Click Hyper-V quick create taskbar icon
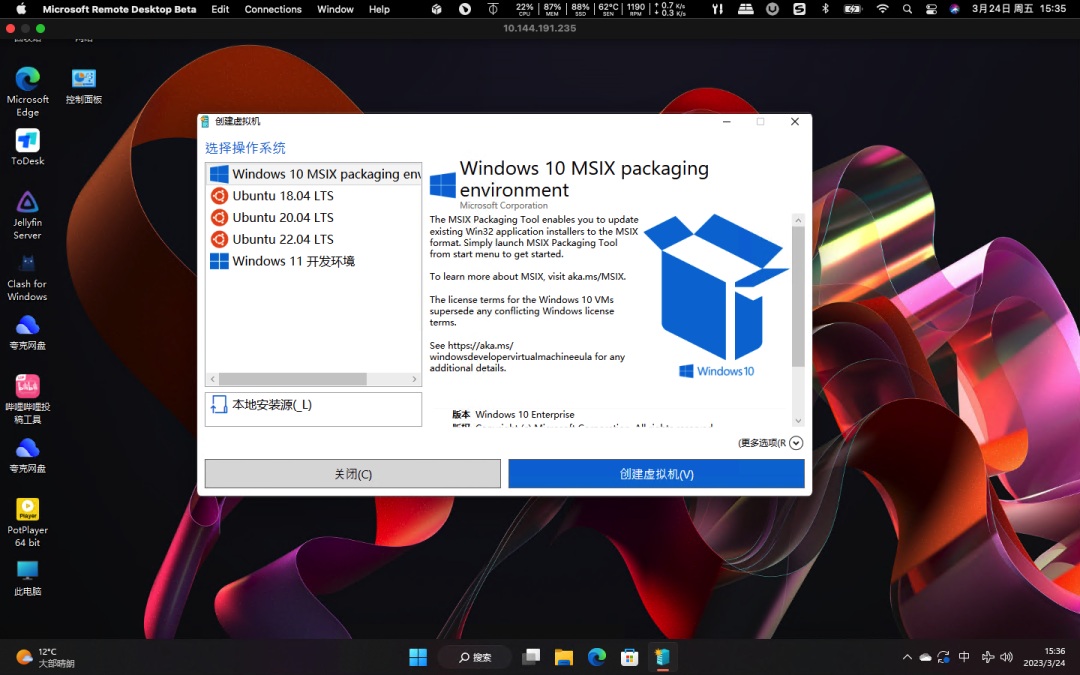Screen dimensions: 1080x675 pos(662,657)
